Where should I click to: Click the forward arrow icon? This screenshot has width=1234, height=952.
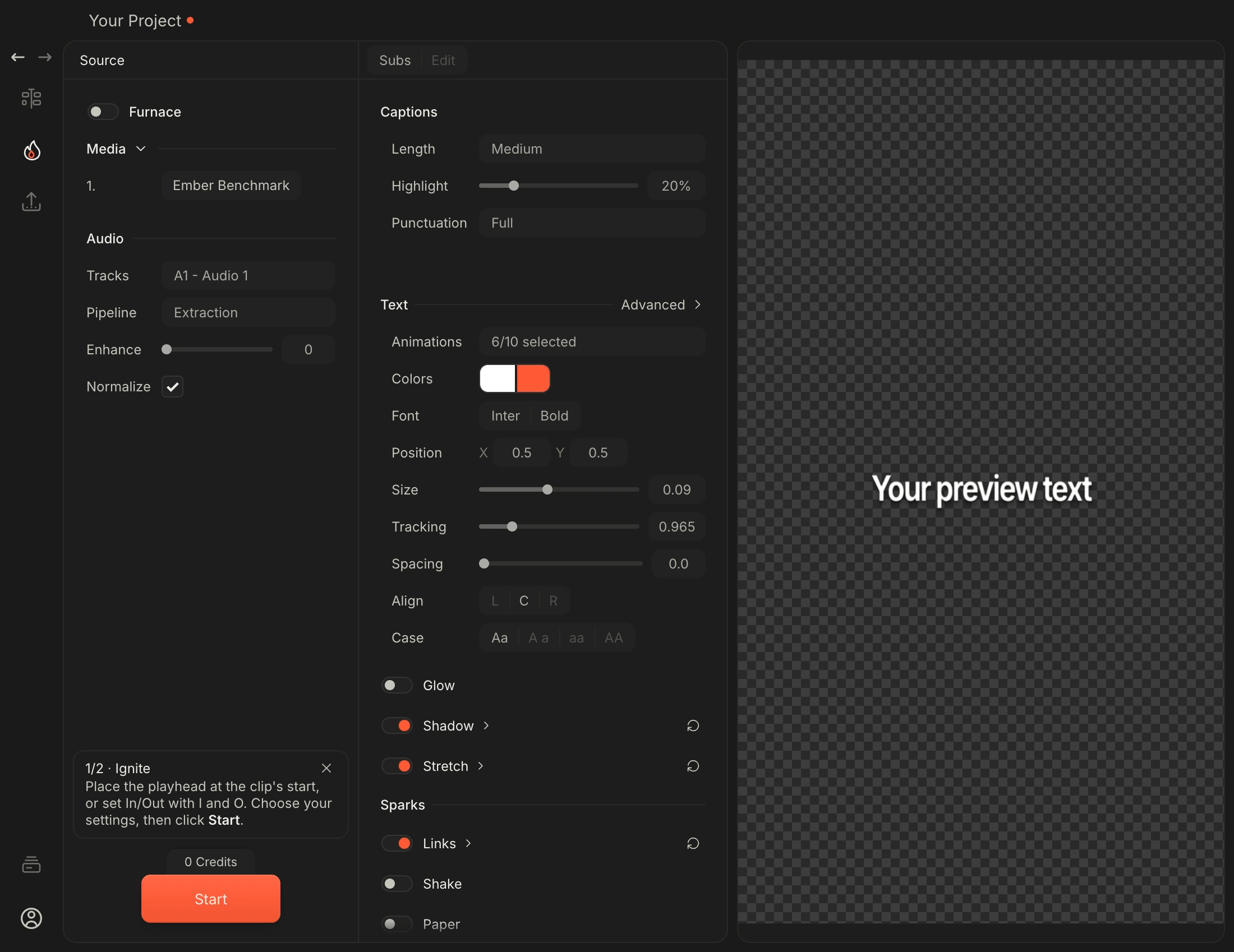coord(45,57)
